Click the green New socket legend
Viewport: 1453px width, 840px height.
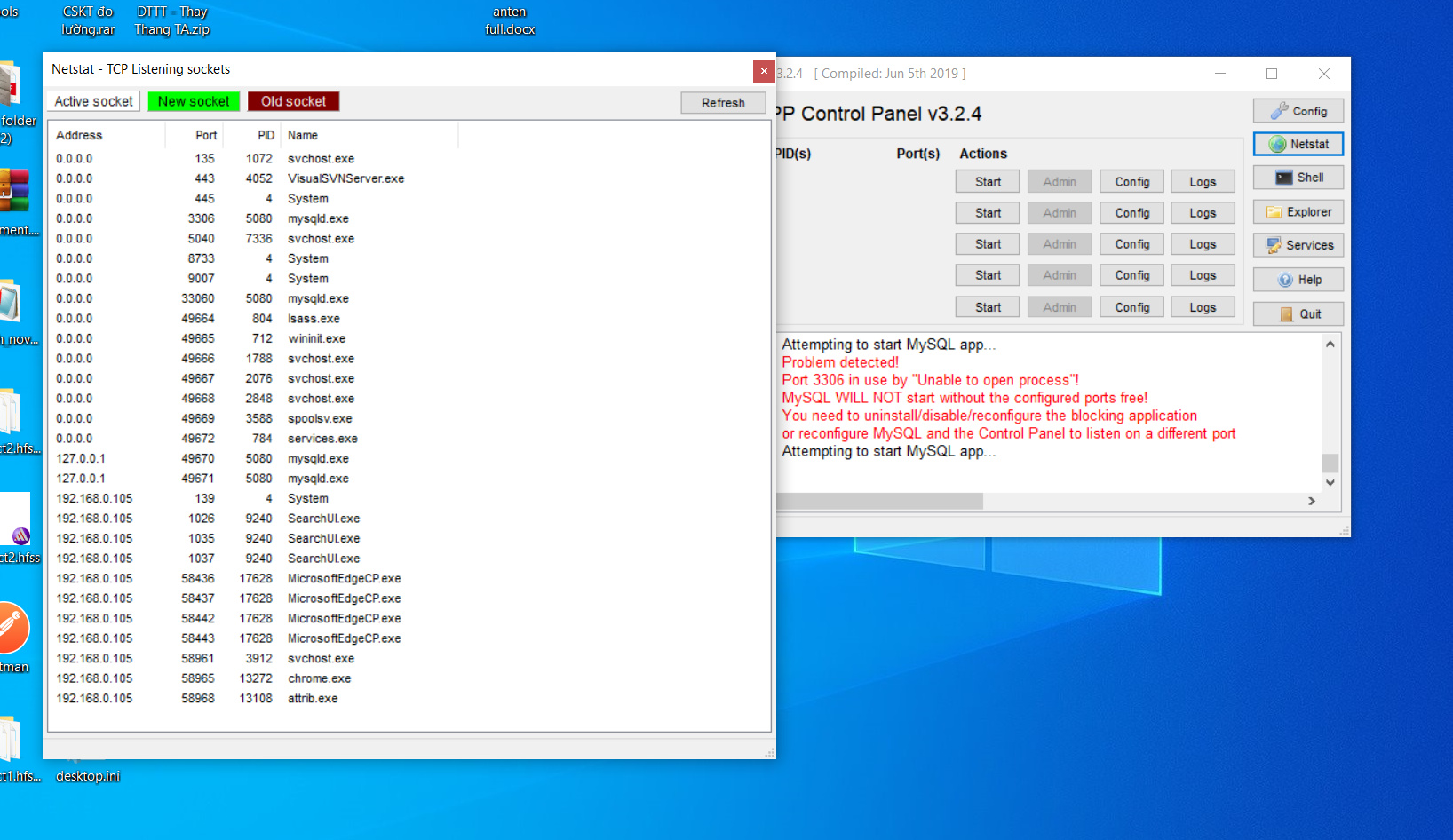[x=194, y=102]
